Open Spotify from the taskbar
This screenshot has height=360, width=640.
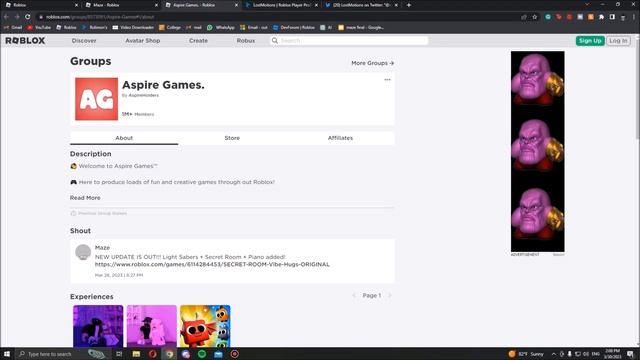pyautogui.click(x=202, y=354)
